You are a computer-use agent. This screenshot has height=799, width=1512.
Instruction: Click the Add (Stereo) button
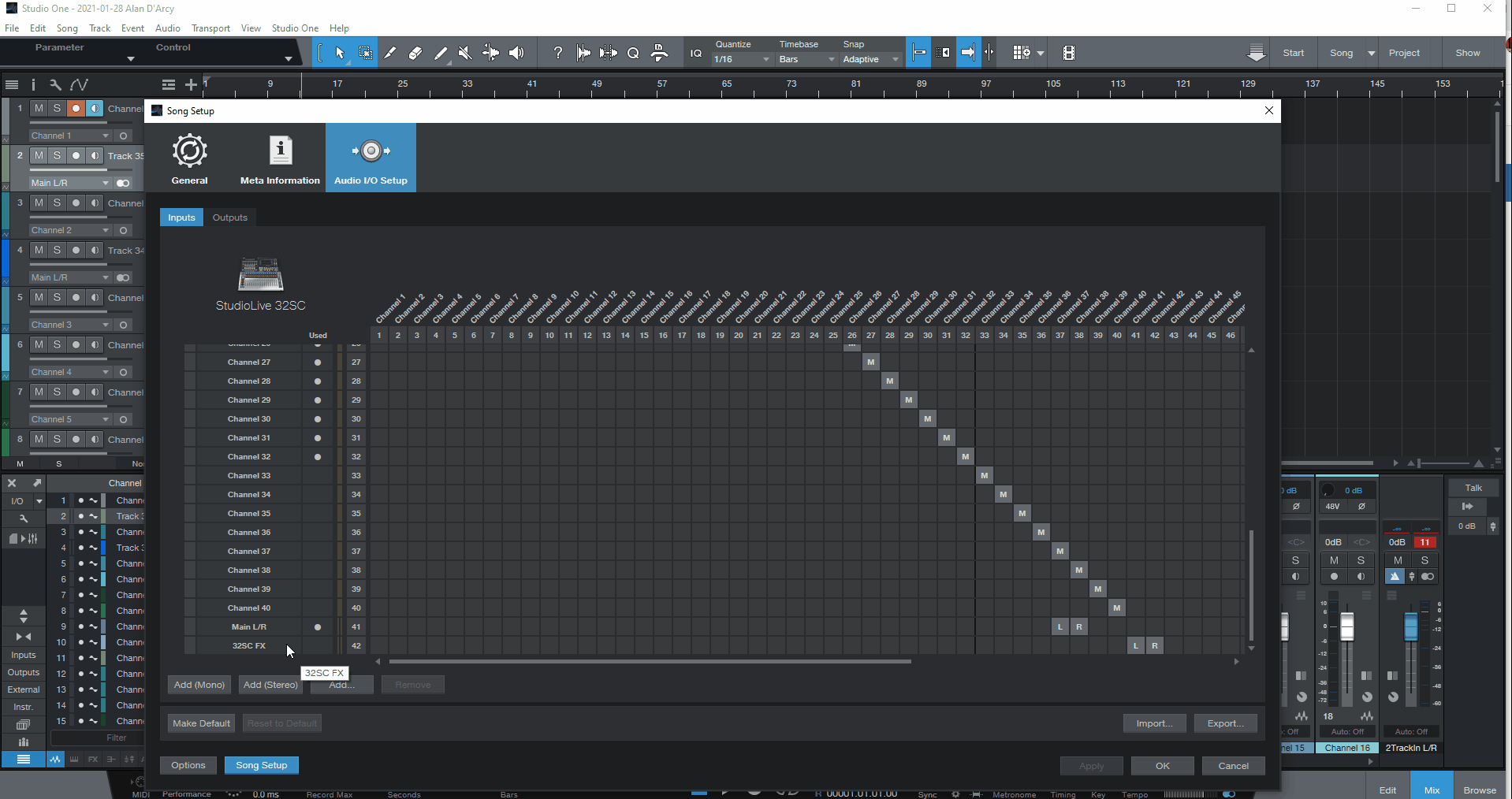click(x=270, y=685)
